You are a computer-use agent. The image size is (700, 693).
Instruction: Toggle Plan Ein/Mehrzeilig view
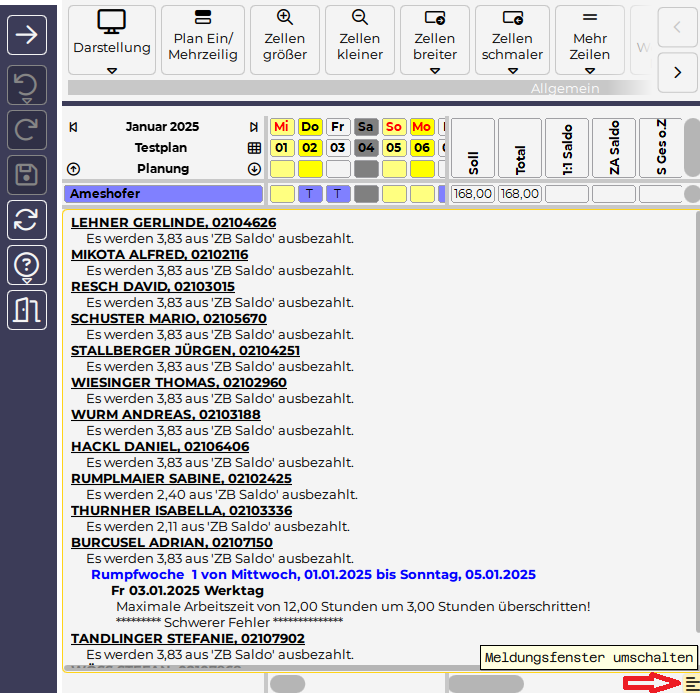(x=203, y=38)
